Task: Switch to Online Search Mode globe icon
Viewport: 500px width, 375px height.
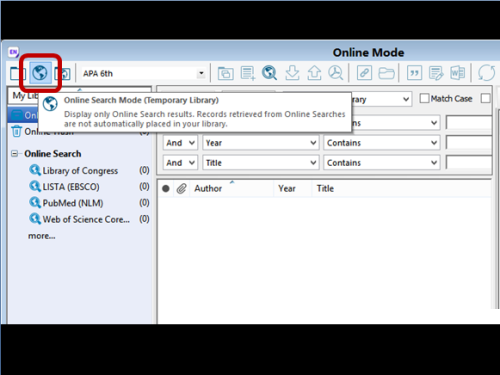Action: pos(40,73)
